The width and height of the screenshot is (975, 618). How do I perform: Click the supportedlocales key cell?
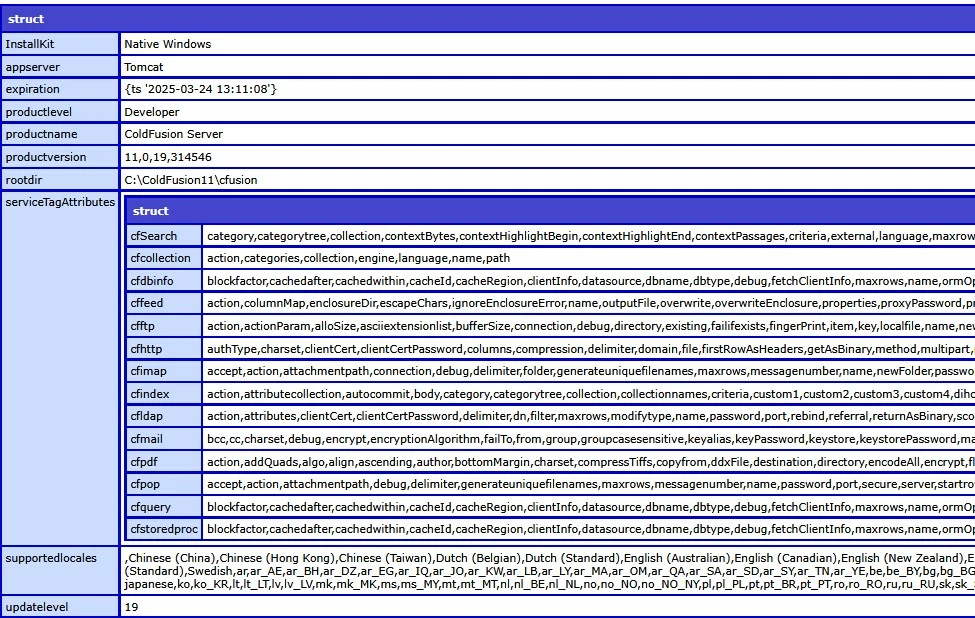click(60, 570)
